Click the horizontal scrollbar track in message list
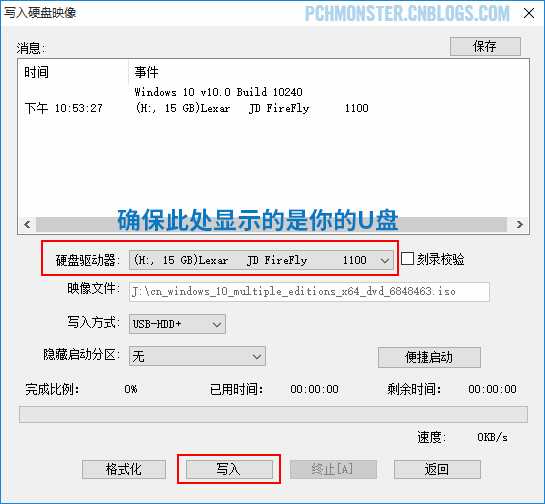 [271, 225]
